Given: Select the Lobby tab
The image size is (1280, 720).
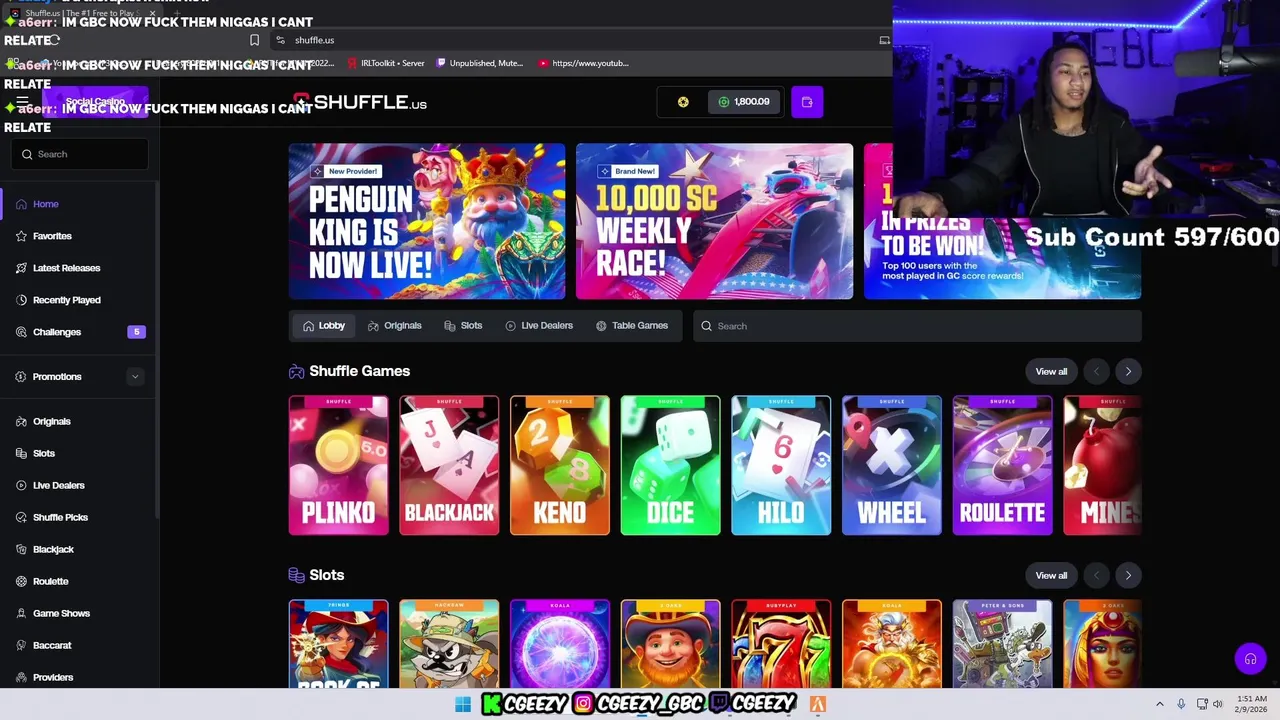Looking at the screenshot, I should [x=324, y=326].
